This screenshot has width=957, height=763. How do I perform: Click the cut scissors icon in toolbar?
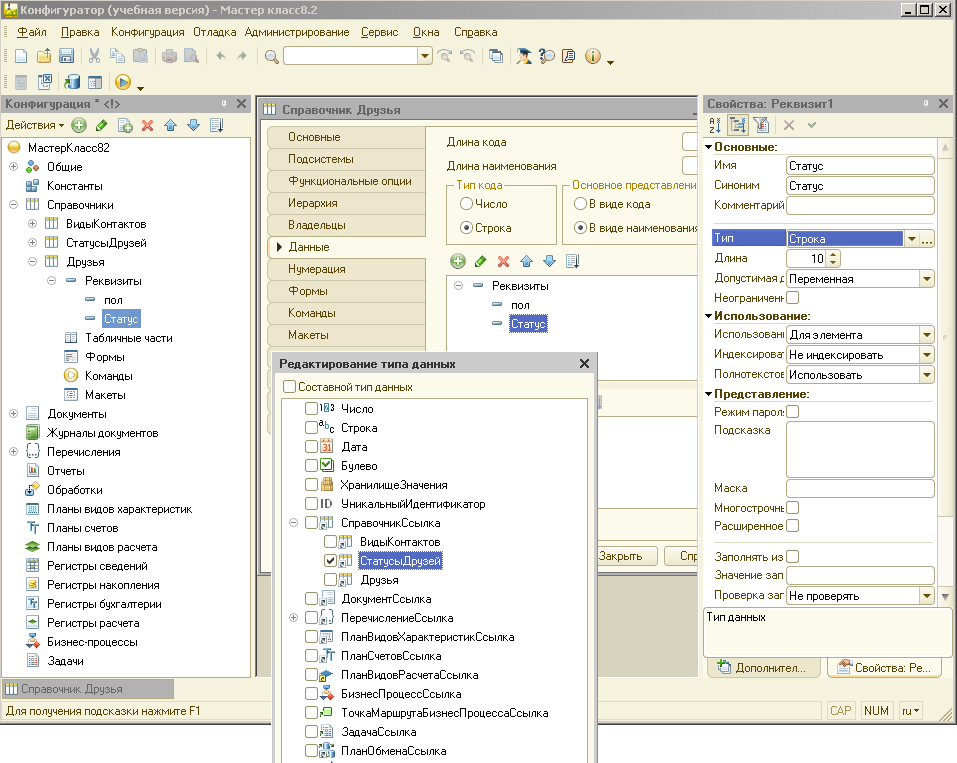[94, 56]
